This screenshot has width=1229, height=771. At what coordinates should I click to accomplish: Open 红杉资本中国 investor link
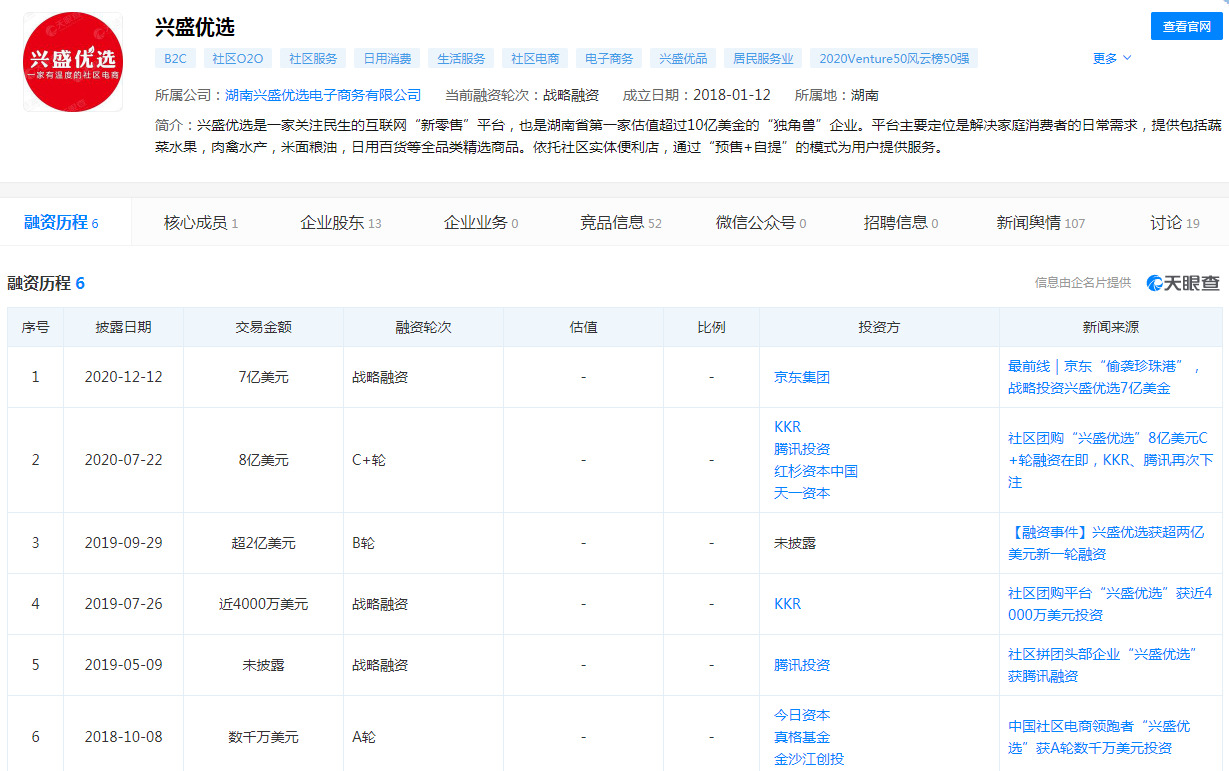point(816,471)
